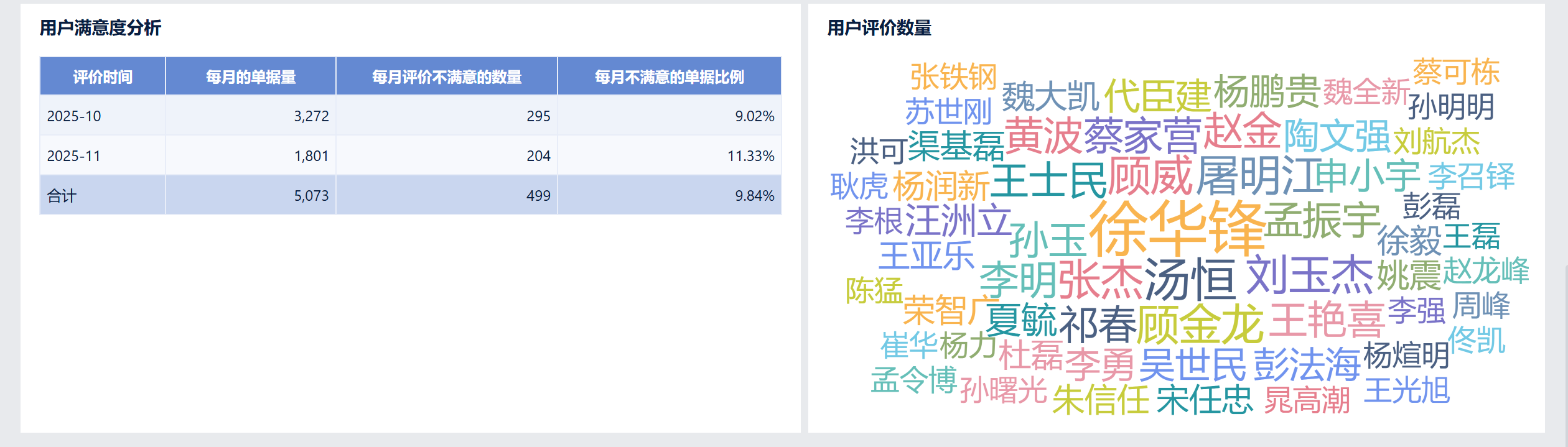Select the 499 total dissatisfied cell
Screen dimensions: 1568x447
(x=538, y=196)
